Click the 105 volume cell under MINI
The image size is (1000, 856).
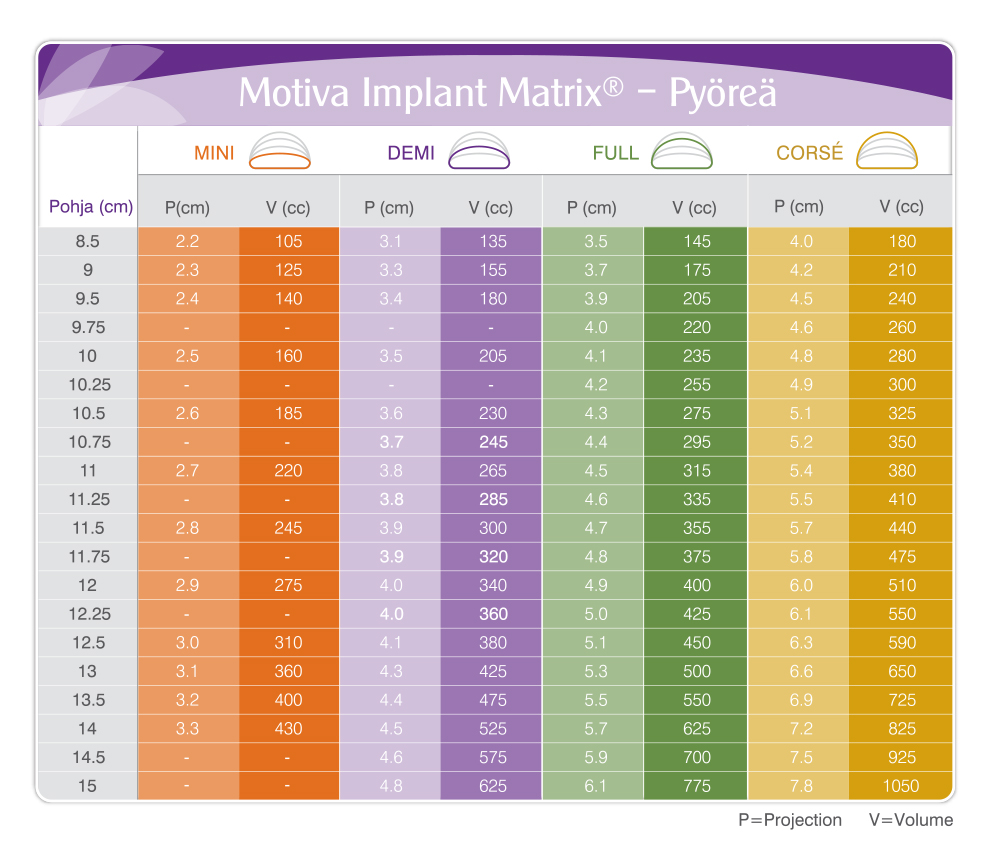click(x=288, y=241)
